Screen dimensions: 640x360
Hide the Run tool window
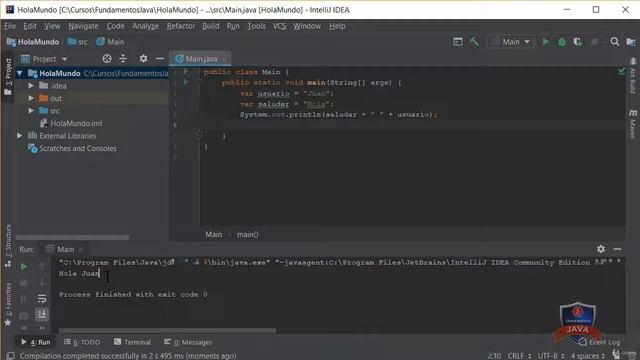click(x=617, y=249)
